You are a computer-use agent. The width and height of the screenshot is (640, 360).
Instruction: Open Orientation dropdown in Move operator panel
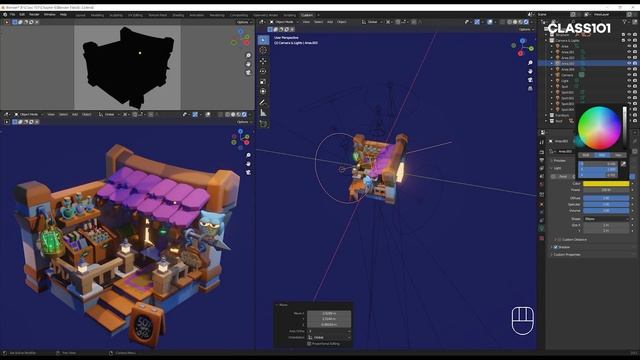pos(329,338)
